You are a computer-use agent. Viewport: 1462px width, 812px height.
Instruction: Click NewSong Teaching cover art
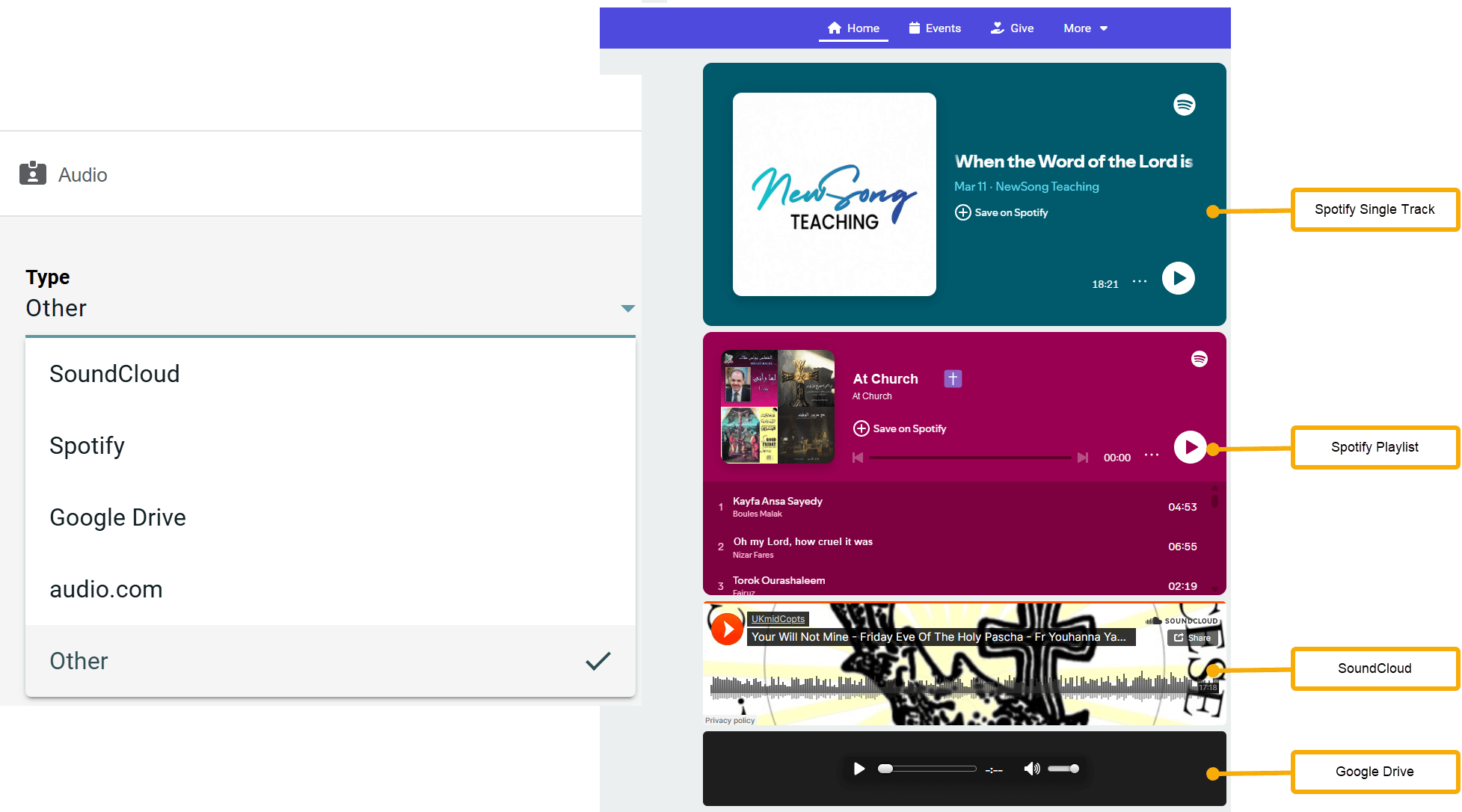pyautogui.click(x=834, y=194)
